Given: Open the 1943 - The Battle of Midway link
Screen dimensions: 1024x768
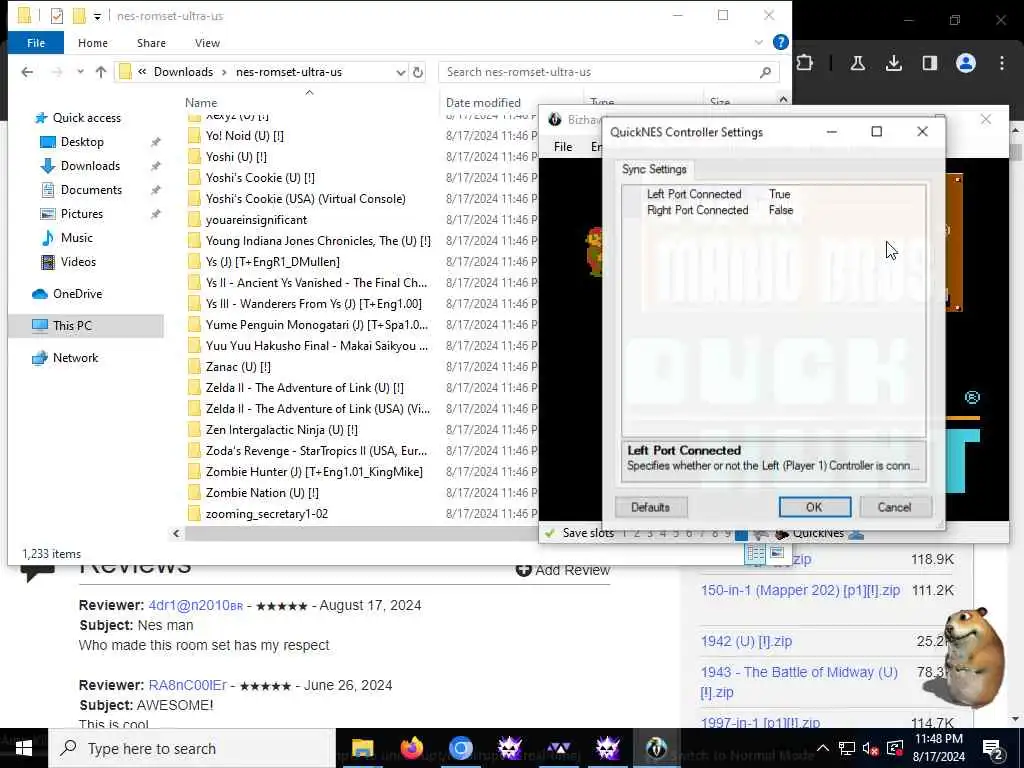Looking at the screenshot, I should point(799,682).
